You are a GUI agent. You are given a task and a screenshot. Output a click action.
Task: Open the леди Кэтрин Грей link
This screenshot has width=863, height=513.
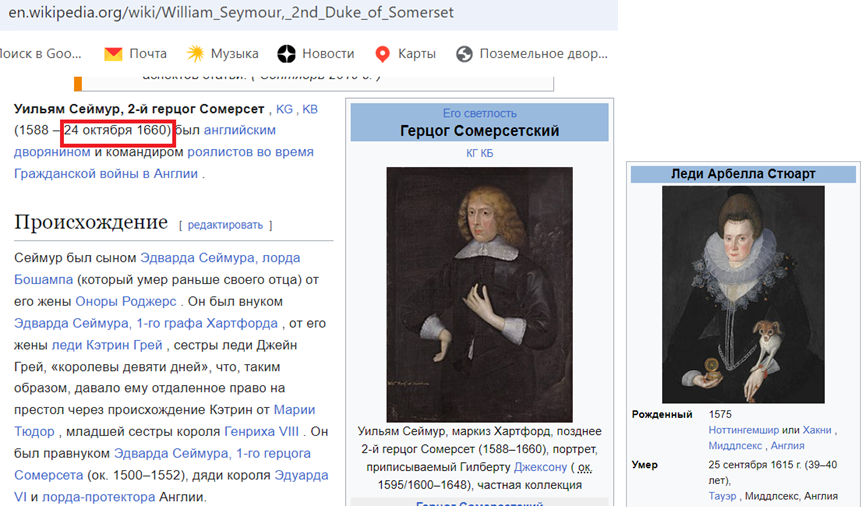coord(96,344)
